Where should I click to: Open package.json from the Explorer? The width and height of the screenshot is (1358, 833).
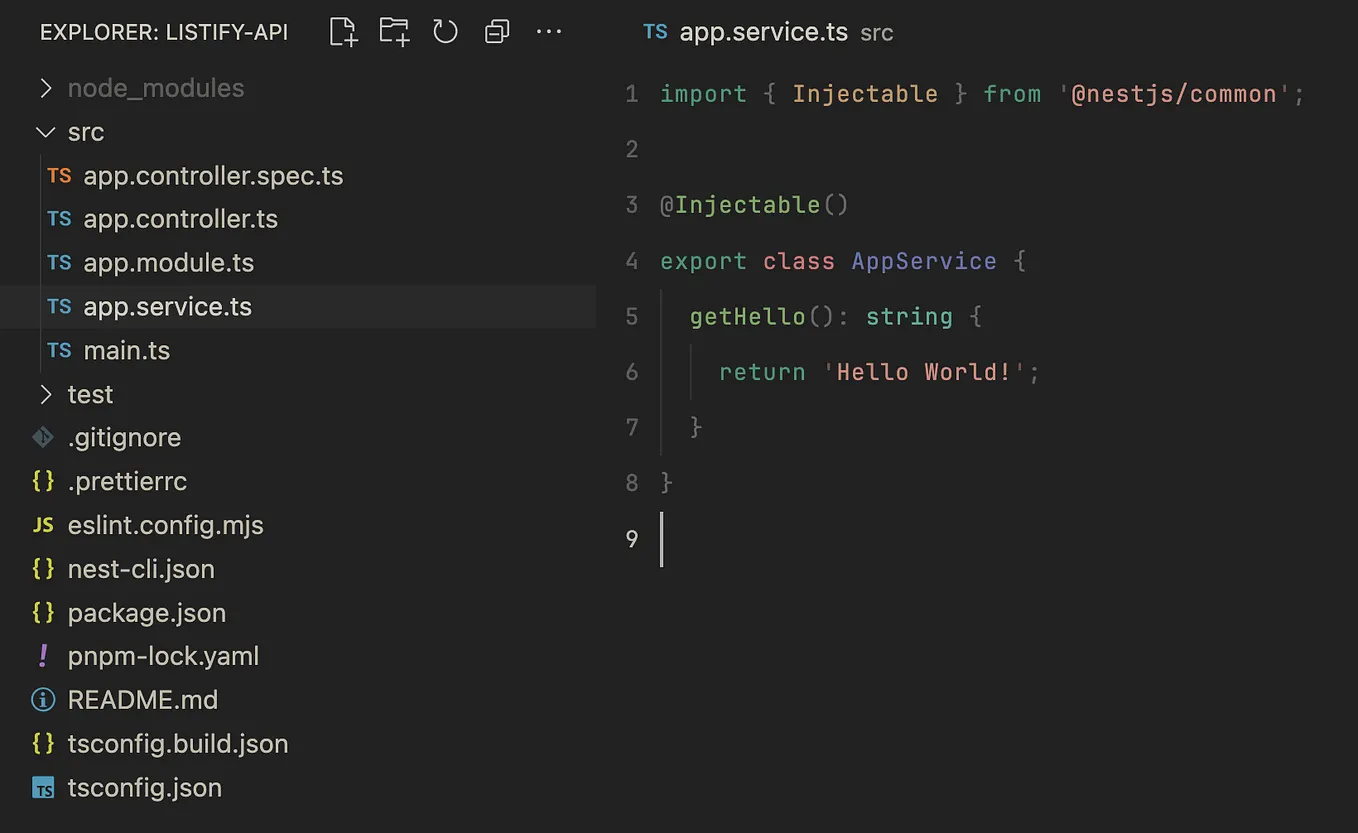tap(144, 612)
